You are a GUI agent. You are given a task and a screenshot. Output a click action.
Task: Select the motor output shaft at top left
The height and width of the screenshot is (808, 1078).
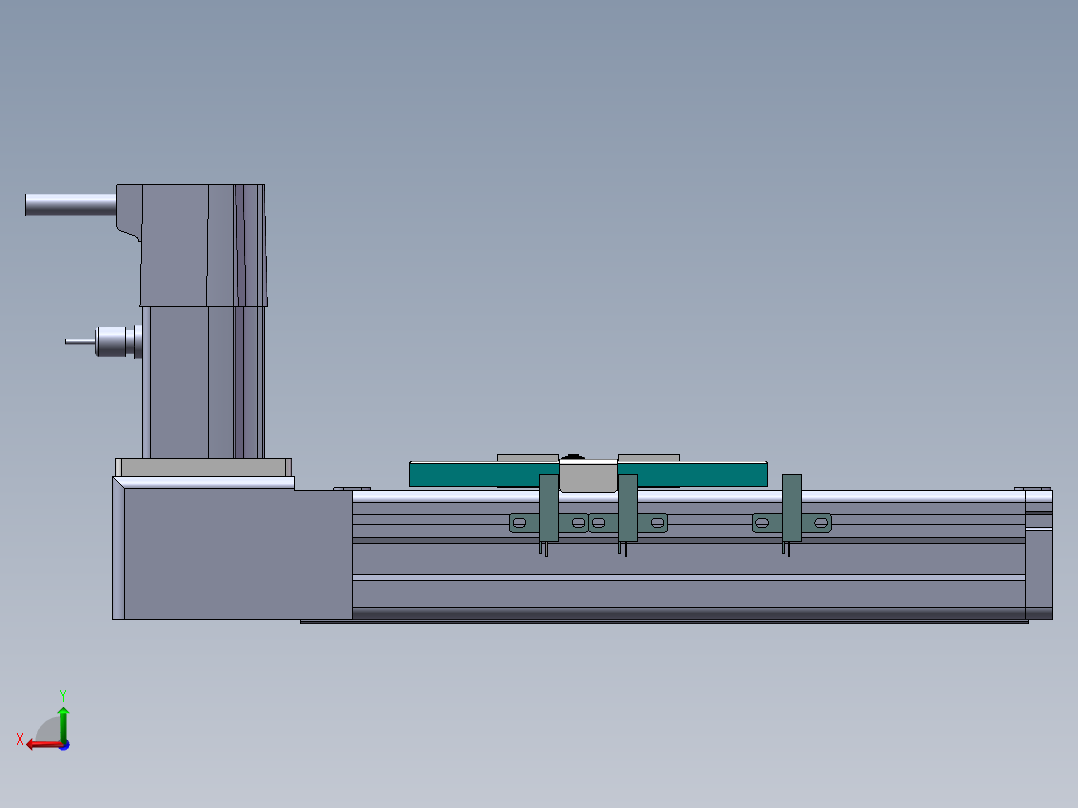coord(70,205)
